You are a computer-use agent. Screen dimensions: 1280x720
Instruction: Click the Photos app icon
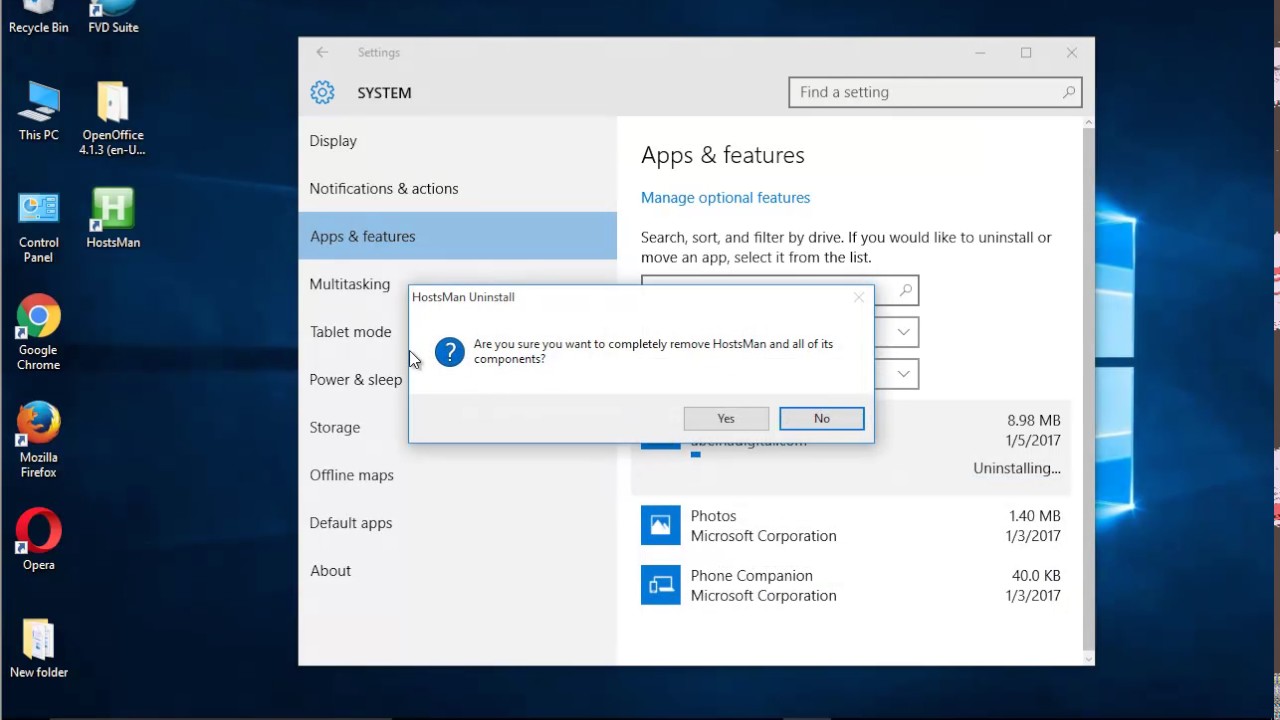[660, 525]
